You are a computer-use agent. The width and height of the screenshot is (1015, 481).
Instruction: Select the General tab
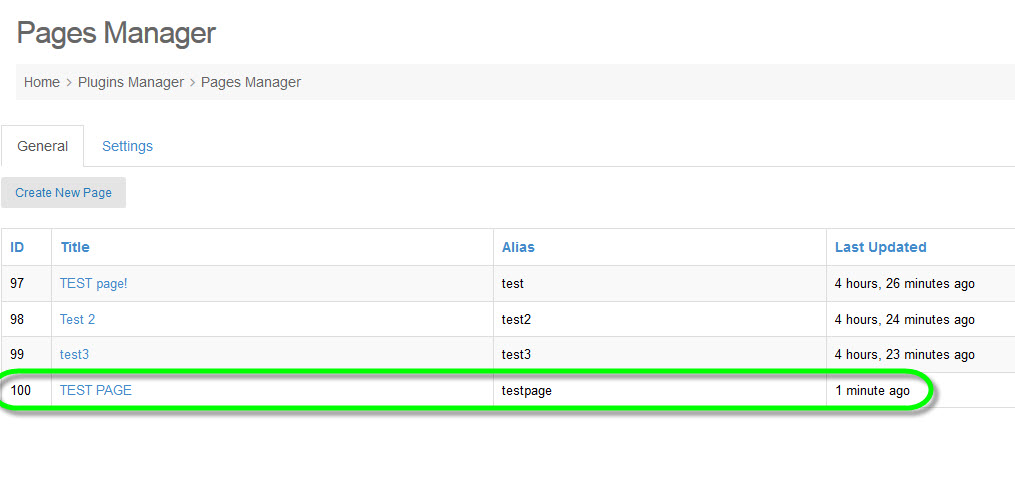(43, 146)
